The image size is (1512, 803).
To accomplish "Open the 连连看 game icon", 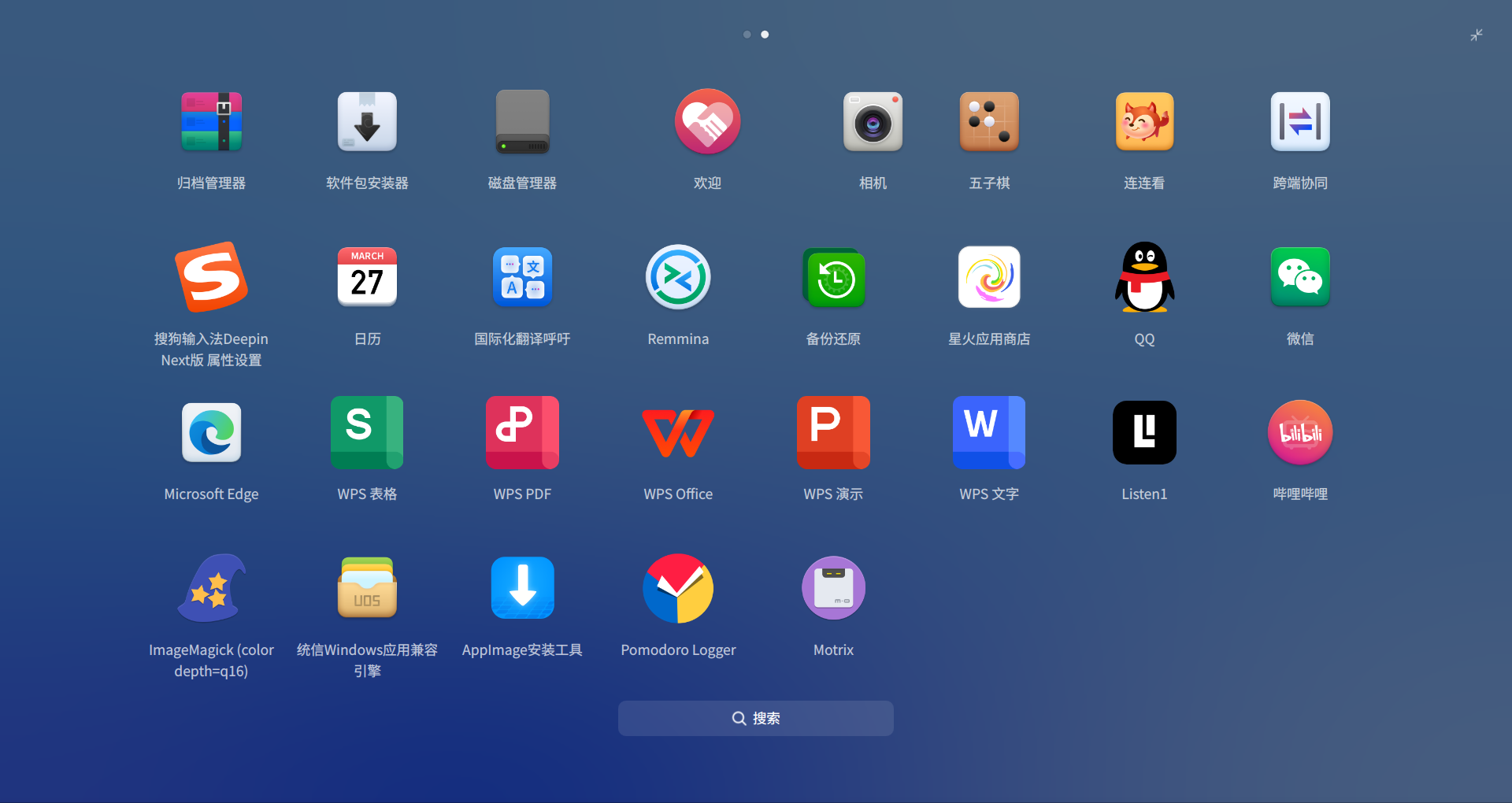I will (1144, 121).
